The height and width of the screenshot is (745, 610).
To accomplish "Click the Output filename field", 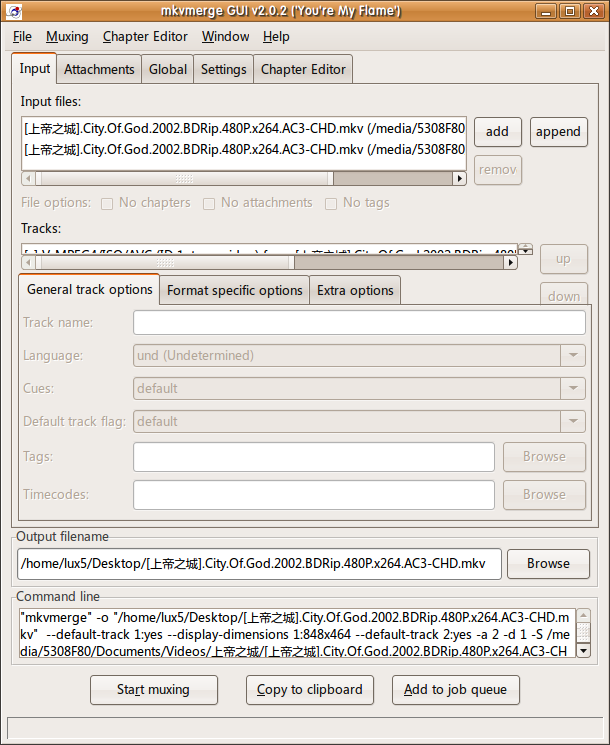I will tap(259, 564).
